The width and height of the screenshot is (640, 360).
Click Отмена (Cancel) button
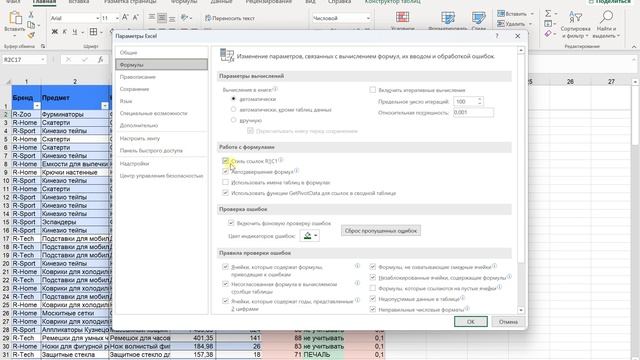508,322
